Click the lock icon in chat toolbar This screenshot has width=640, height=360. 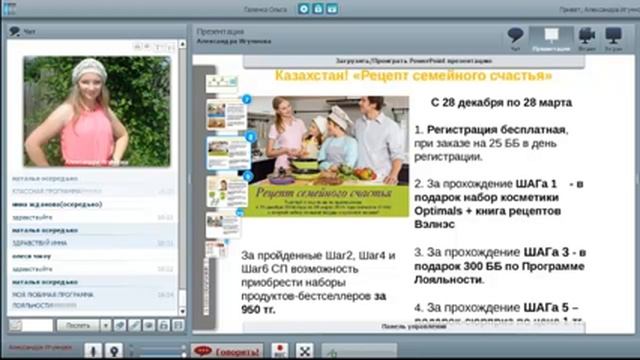[163, 325]
